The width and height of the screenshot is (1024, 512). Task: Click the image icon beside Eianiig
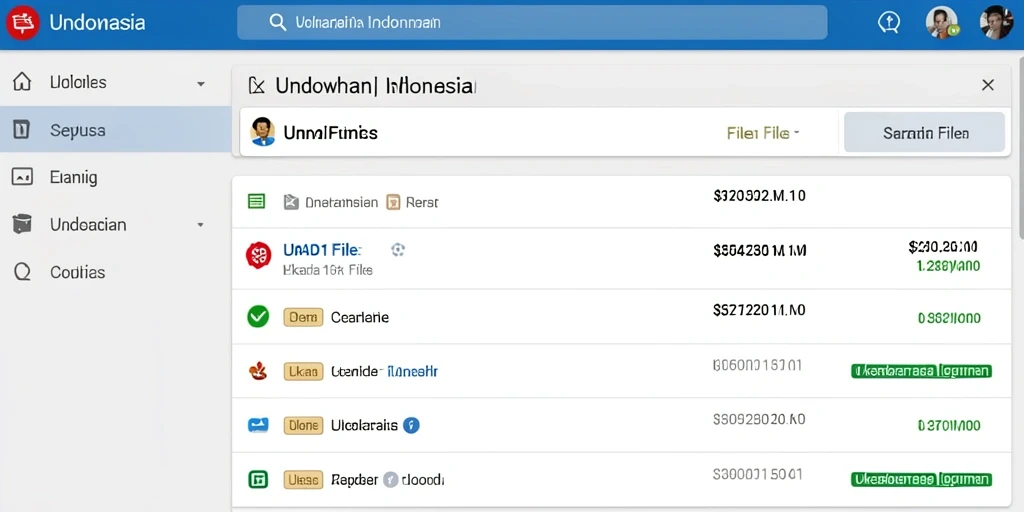pos(22,177)
